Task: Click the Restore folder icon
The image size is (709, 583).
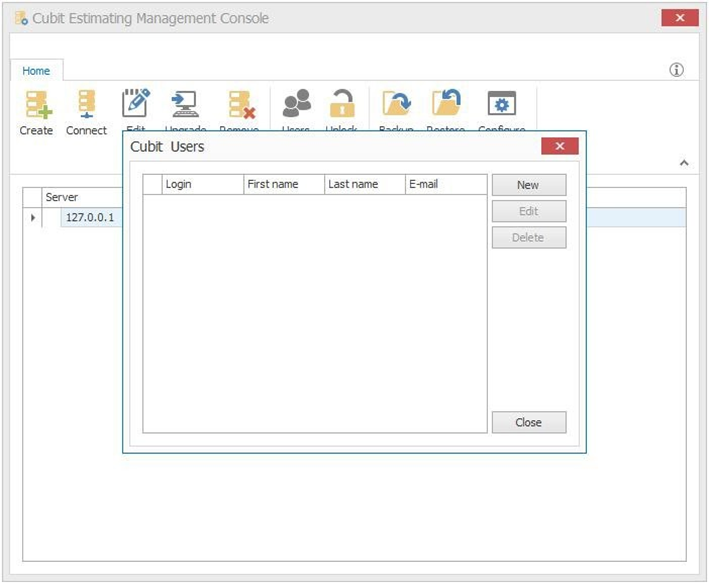Action: click(446, 102)
